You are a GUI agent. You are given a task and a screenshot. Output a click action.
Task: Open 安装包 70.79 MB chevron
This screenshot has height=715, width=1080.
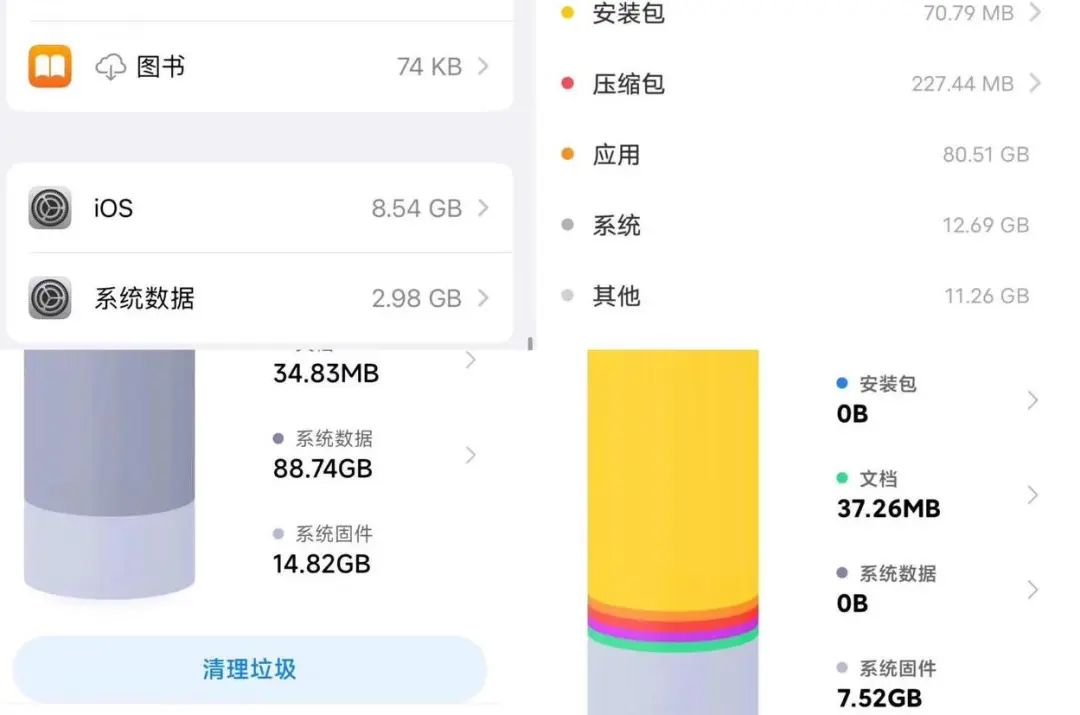click(1035, 13)
